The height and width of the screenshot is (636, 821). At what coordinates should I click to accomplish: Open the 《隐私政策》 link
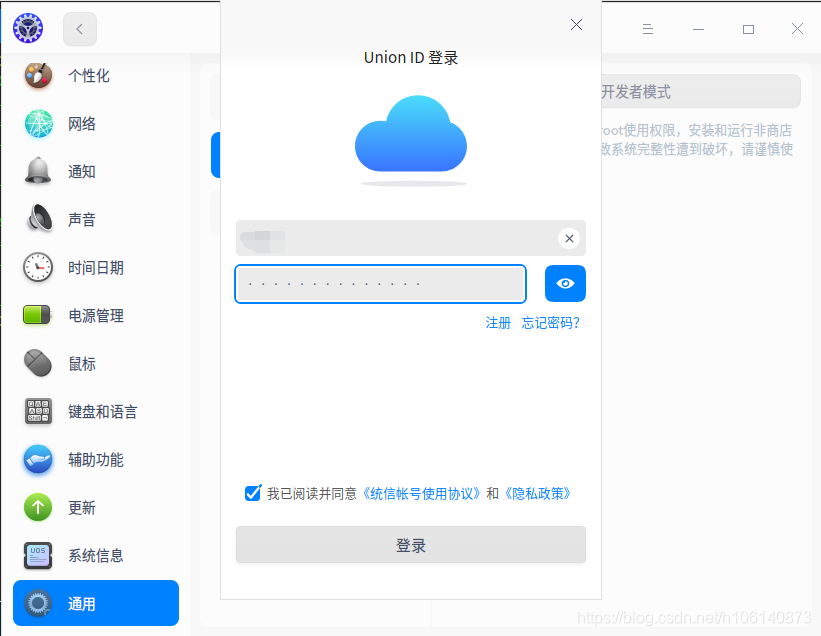(538, 494)
